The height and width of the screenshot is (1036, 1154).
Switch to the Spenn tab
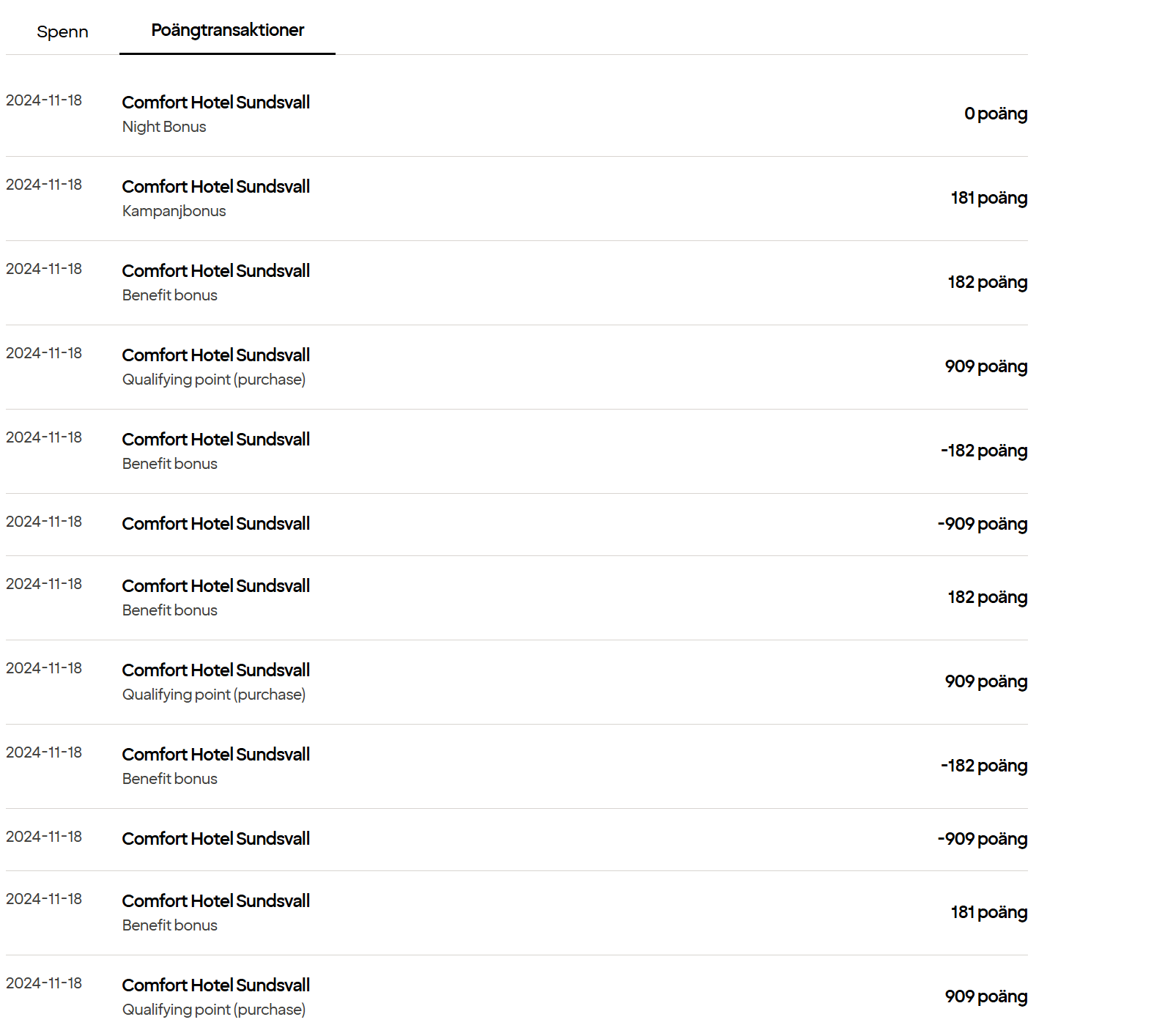(62, 32)
